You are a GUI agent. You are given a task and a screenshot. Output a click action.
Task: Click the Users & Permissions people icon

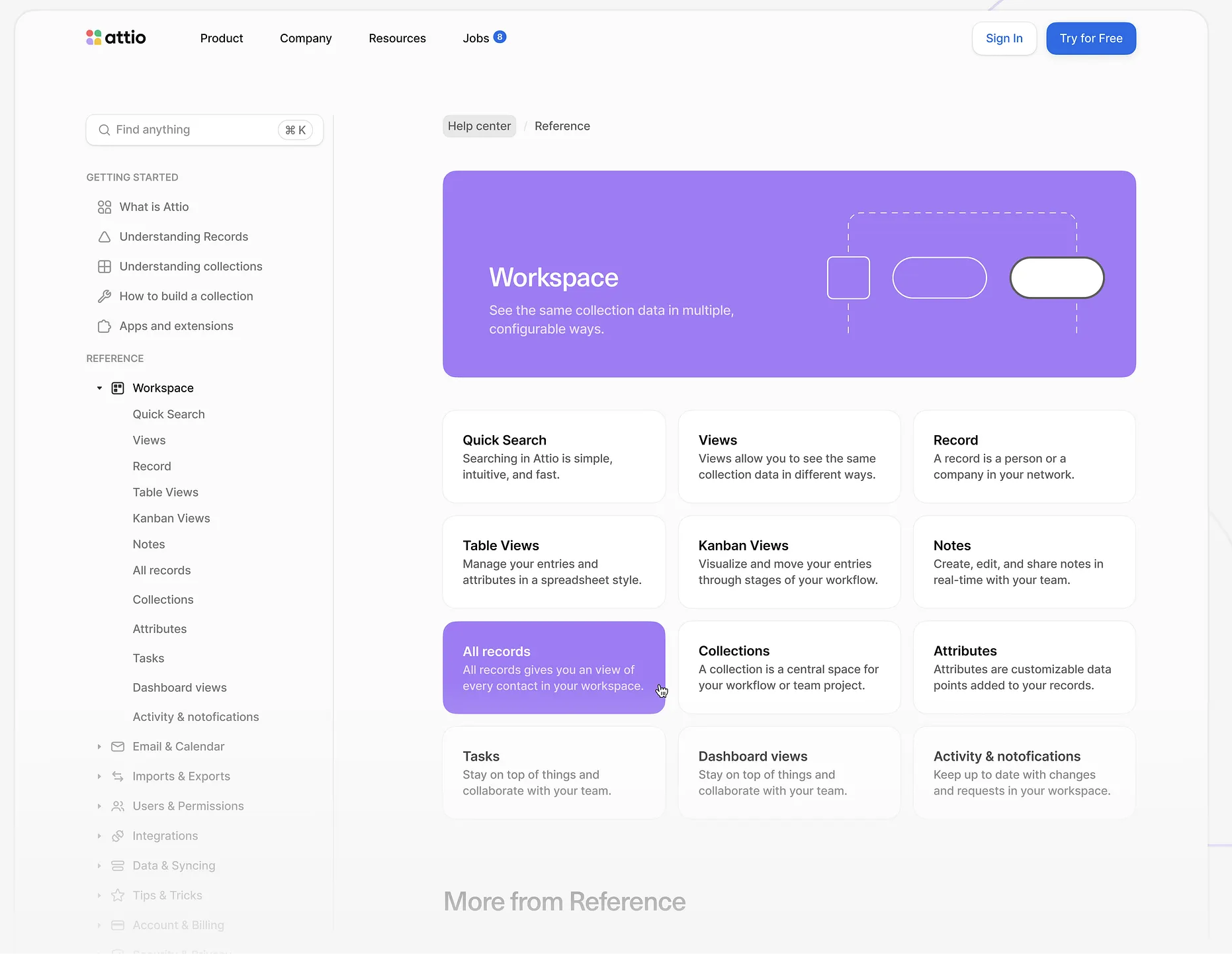(118, 806)
